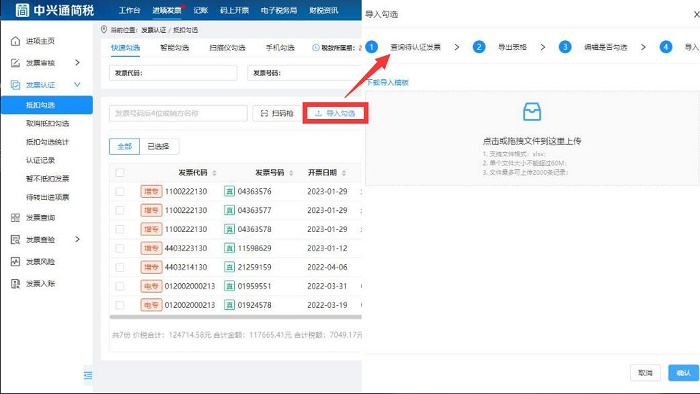
Task: Click 增专 tag in row 21259159
Action: pyautogui.click(x=151, y=267)
